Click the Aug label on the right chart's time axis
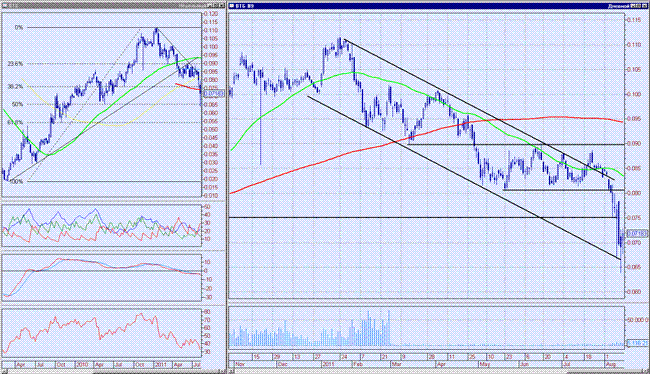 click(611, 364)
